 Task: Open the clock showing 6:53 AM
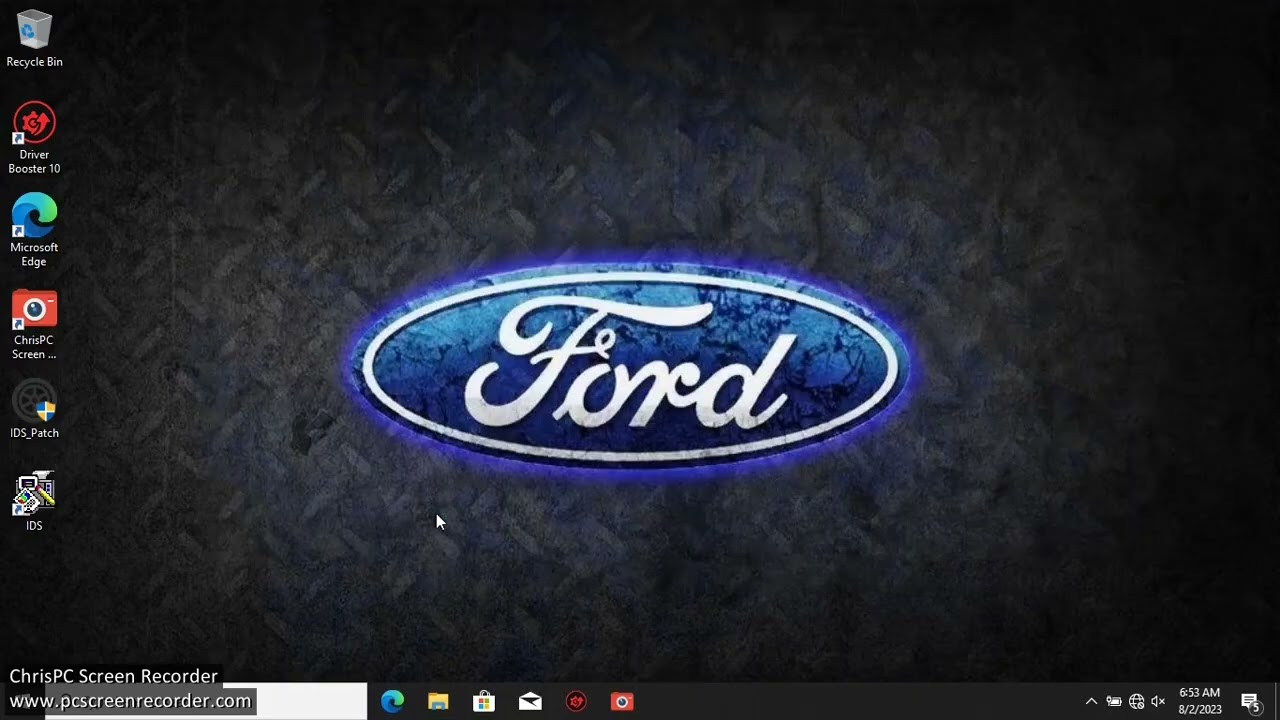tap(1200, 701)
